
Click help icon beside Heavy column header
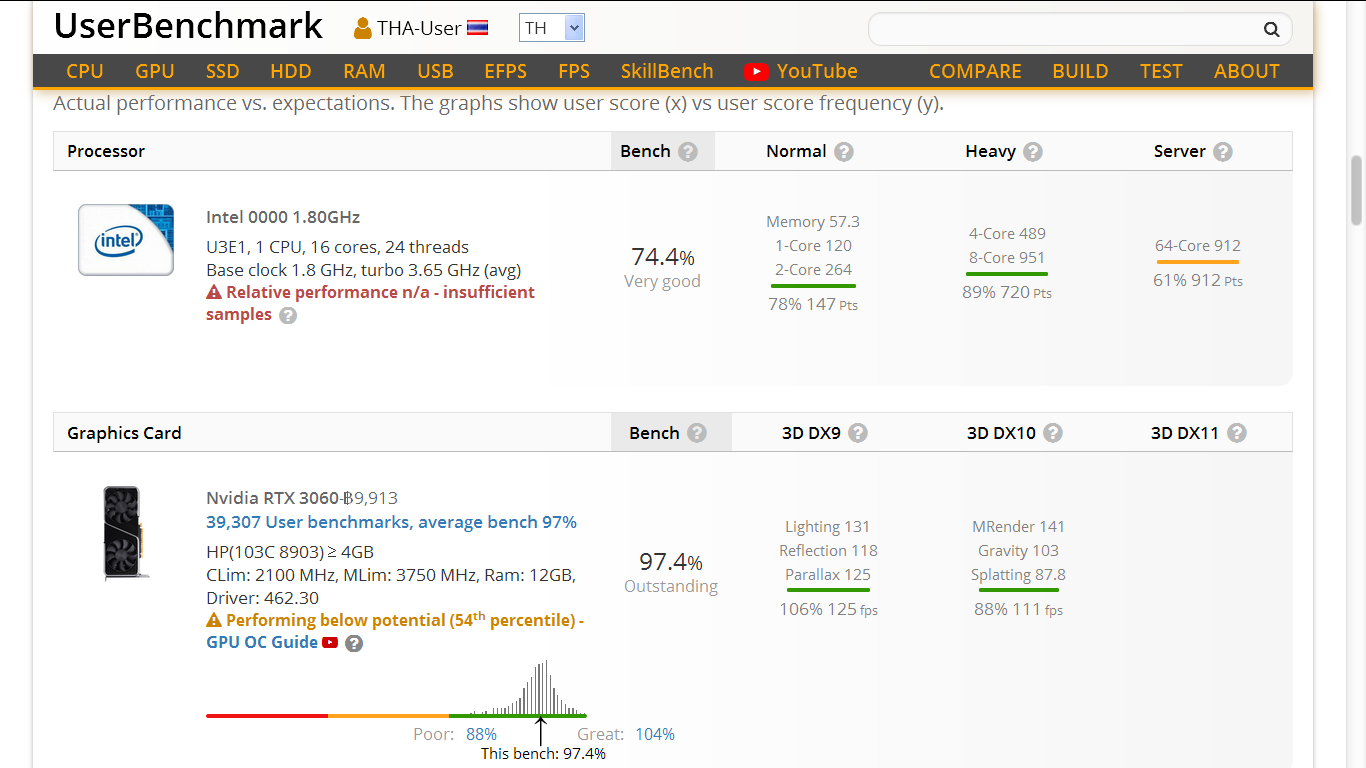tap(1033, 151)
